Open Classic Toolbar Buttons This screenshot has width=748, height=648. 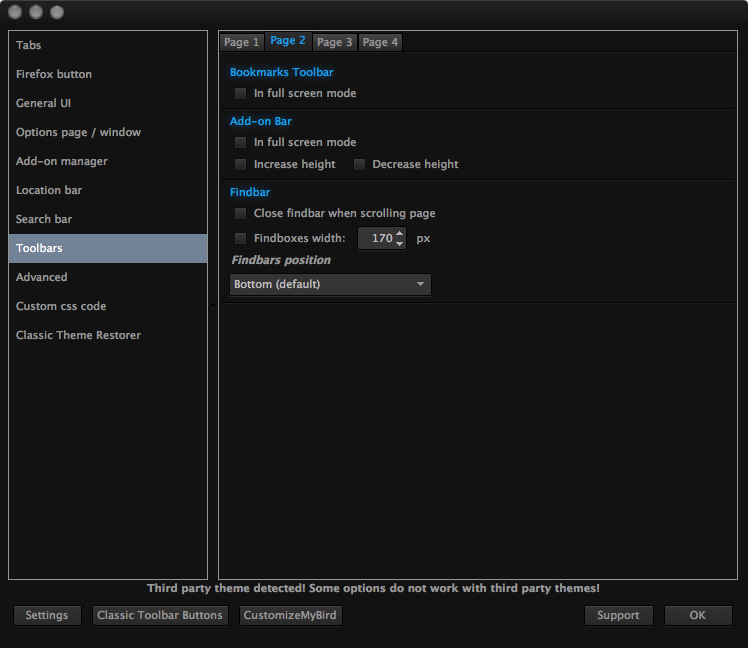(x=160, y=615)
